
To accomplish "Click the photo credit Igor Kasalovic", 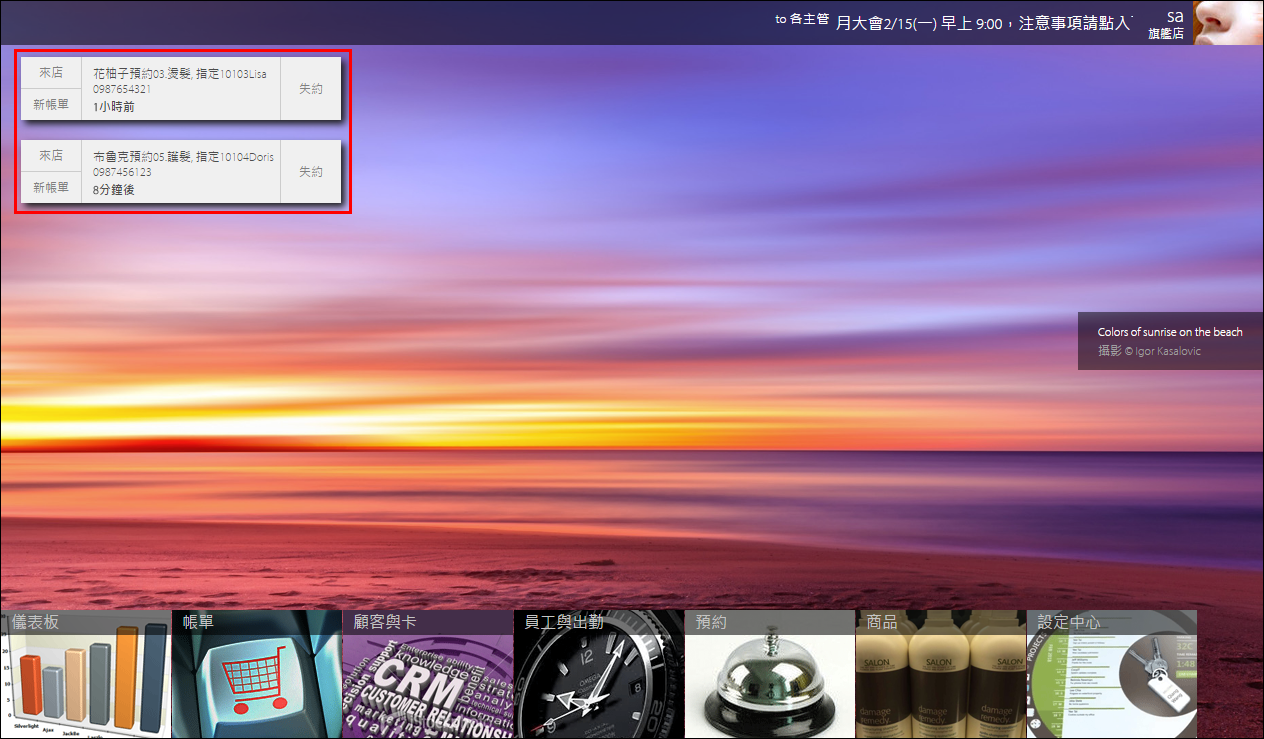I will click(1149, 351).
